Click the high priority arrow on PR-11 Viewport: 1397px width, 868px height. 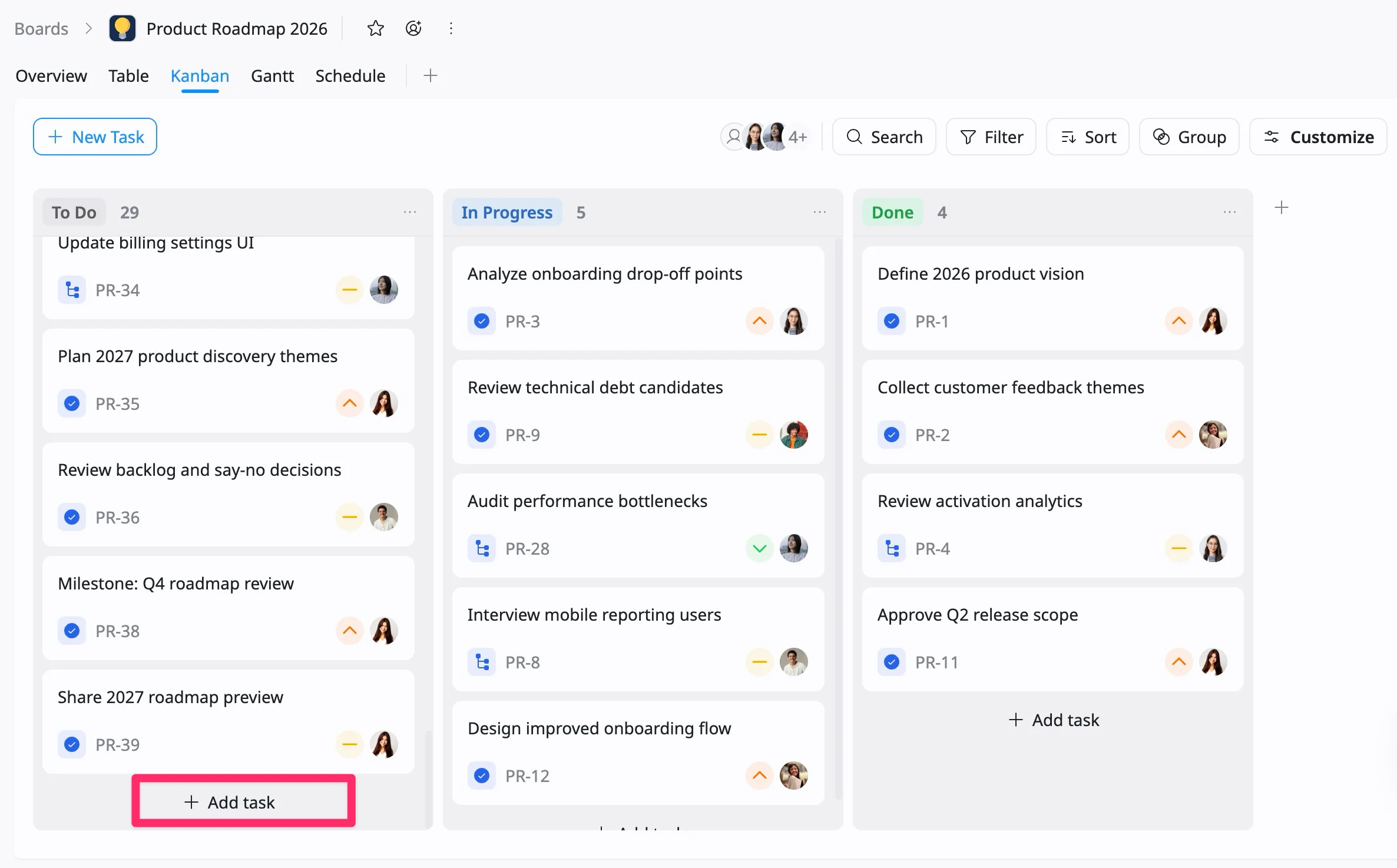point(1178,662)
